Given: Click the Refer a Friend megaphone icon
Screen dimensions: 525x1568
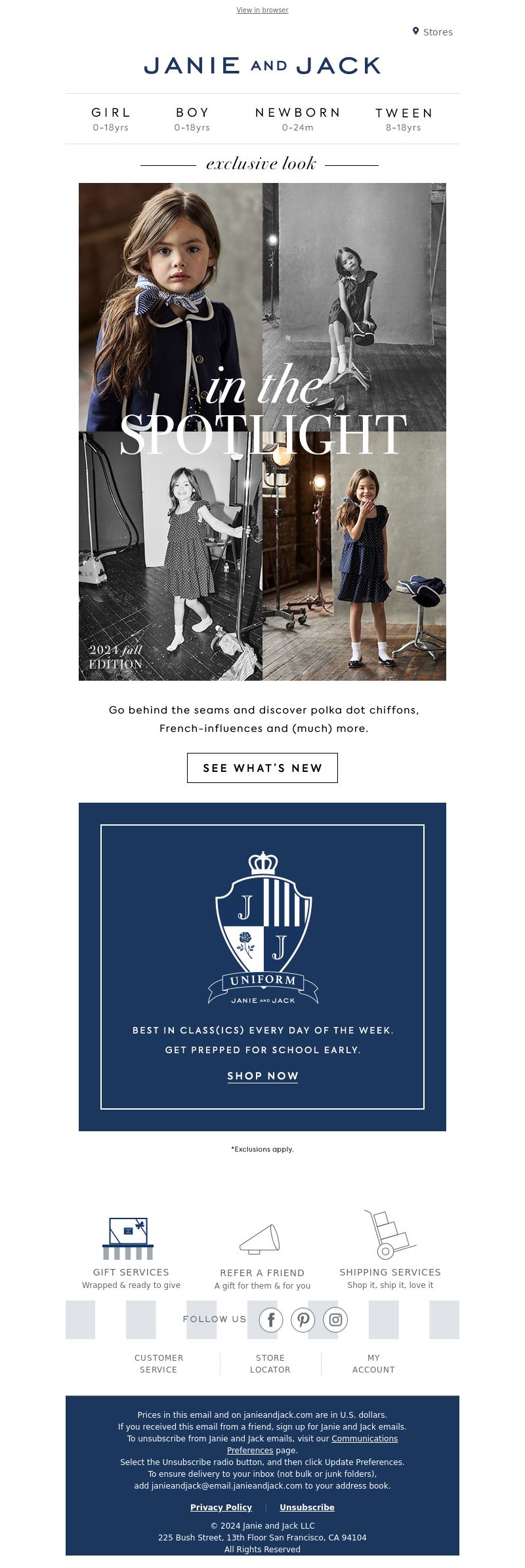Looking at the screenshot, I should click(260, 1239).
